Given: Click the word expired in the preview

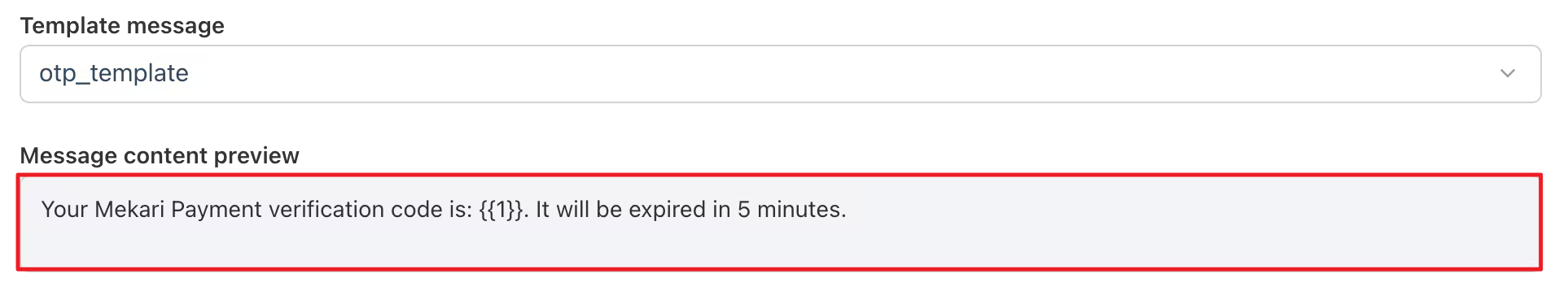Looking at the screenshot, I should [667, 211].
